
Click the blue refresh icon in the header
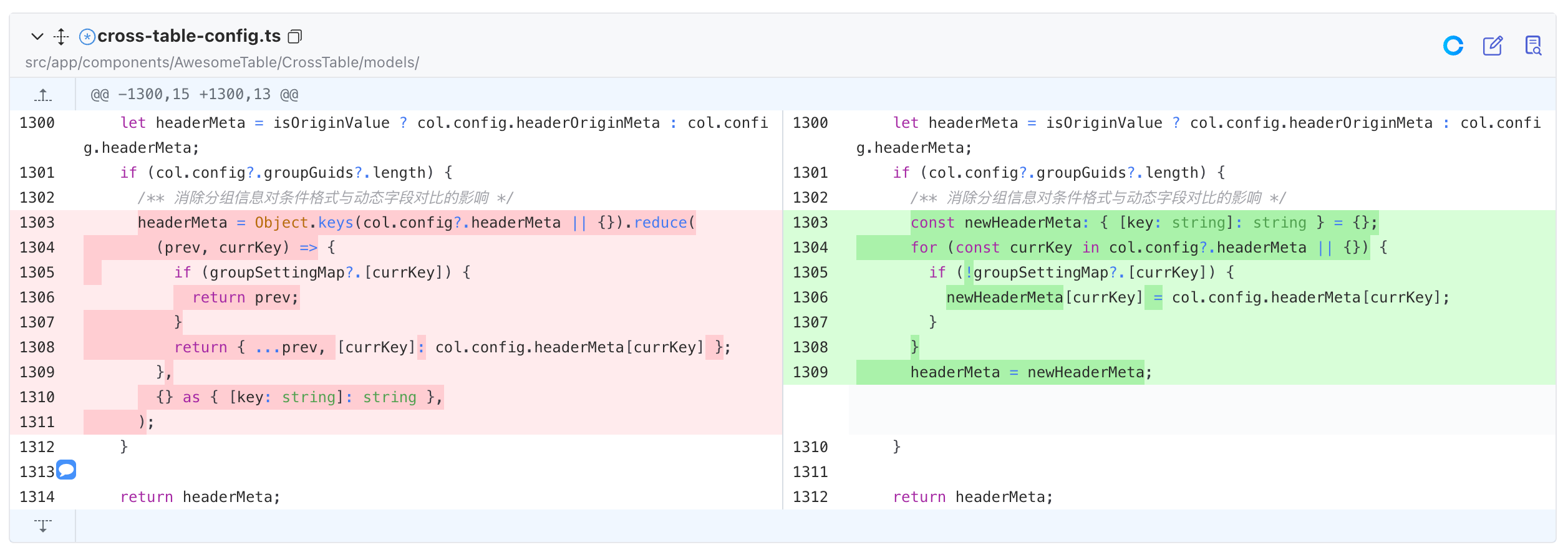[x=1453, y=46]
